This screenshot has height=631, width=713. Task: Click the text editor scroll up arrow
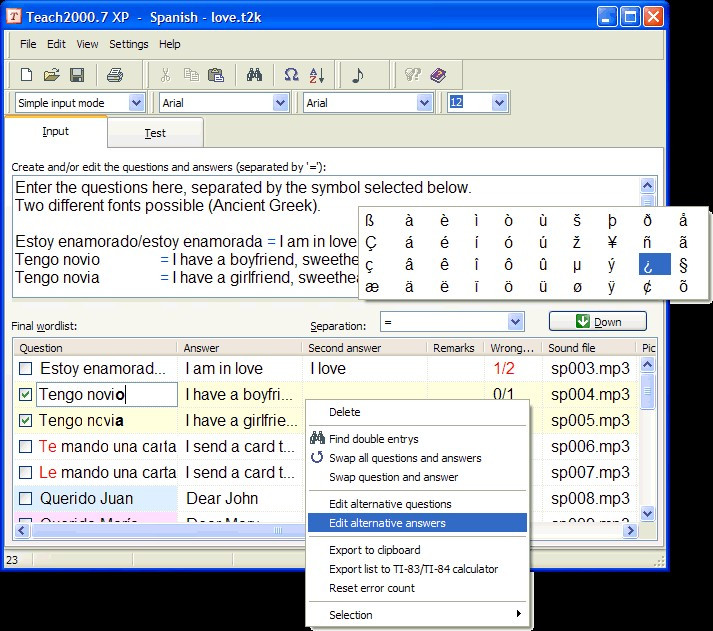[x=647, y=185]
